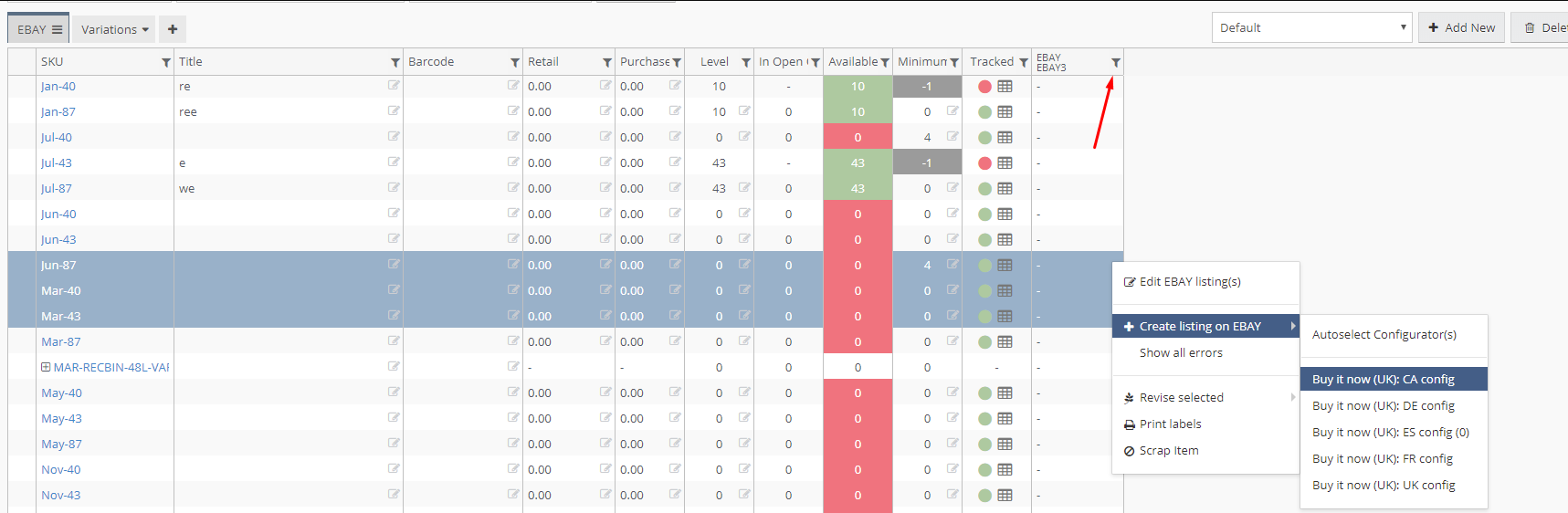Filter the Available column
This screenshot has height=513, width=1568.
click(885, 63)
